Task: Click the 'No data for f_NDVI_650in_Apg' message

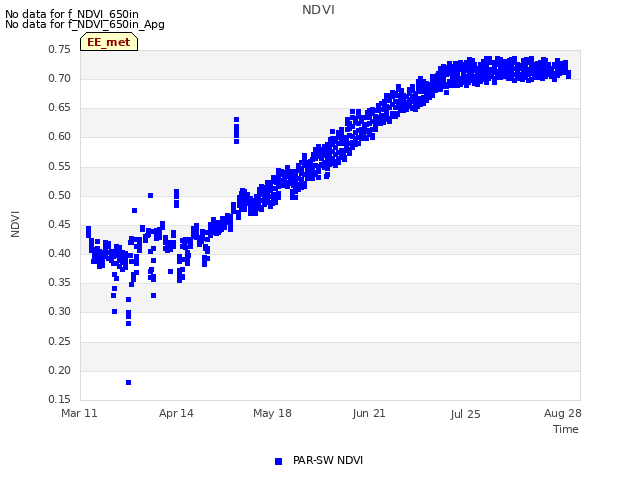Action: click(x=85, y=24)
